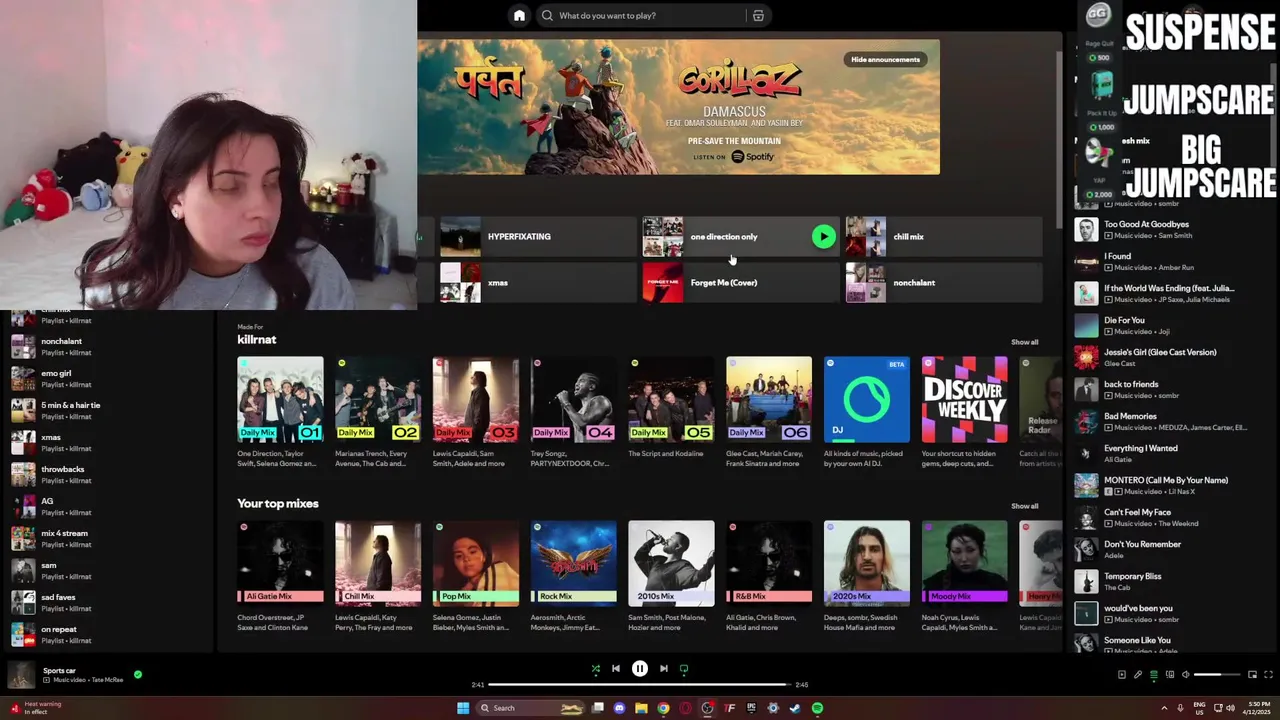Select emo girl playlist in library
This screenshot has height=720, width=1280.
click(108, 378)
